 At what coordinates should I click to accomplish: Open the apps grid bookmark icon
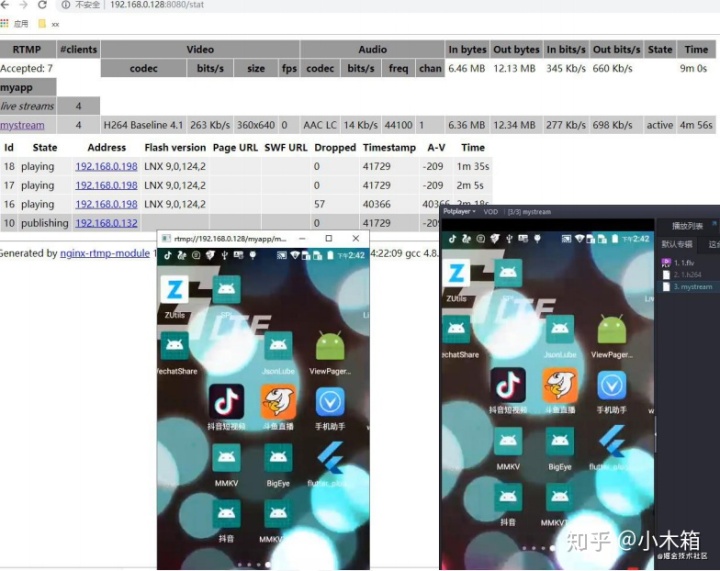pos(5,23)
